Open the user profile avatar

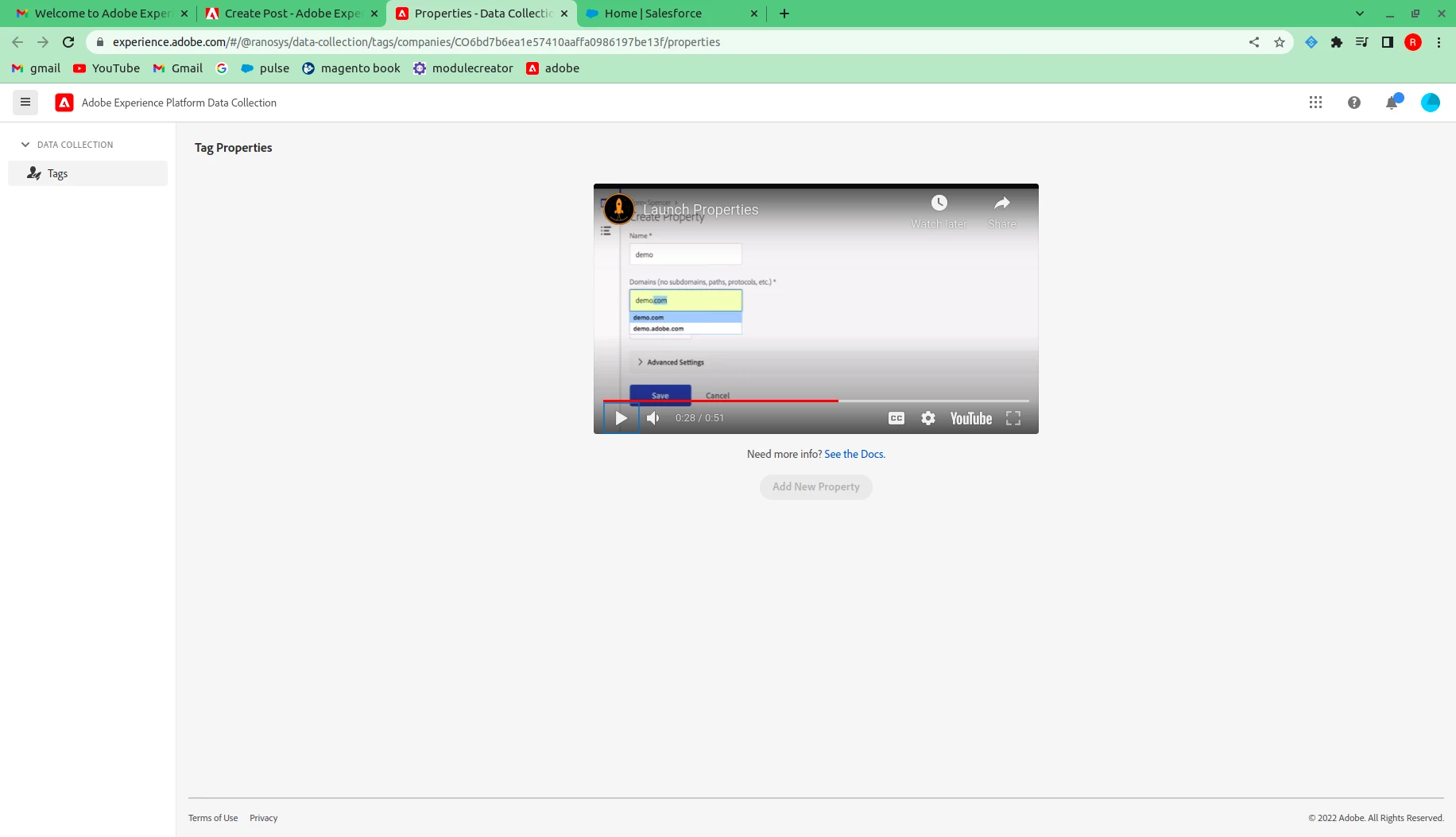(x=1431, y=103)
